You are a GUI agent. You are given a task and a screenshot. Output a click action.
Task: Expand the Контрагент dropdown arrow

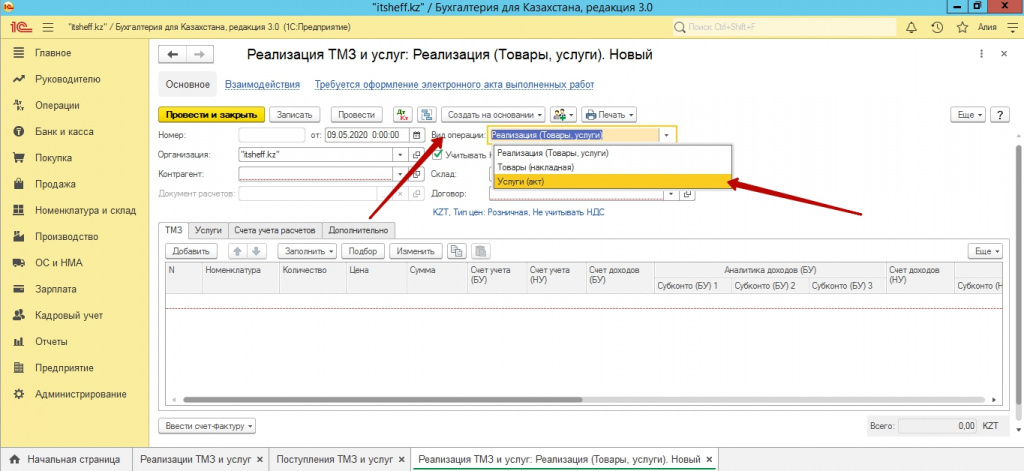tap(401, 174)
